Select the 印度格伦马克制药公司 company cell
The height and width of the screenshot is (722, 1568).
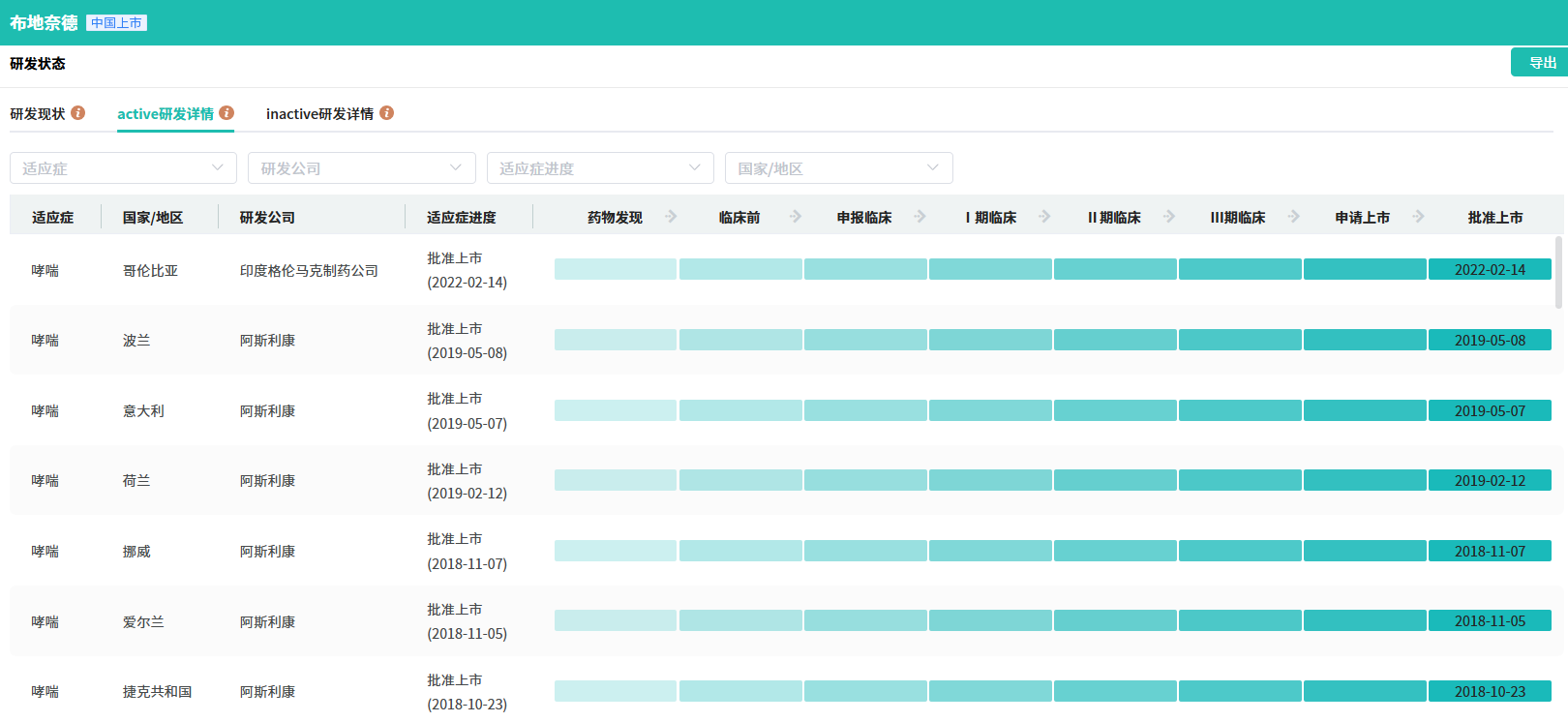tap(309, 271)
